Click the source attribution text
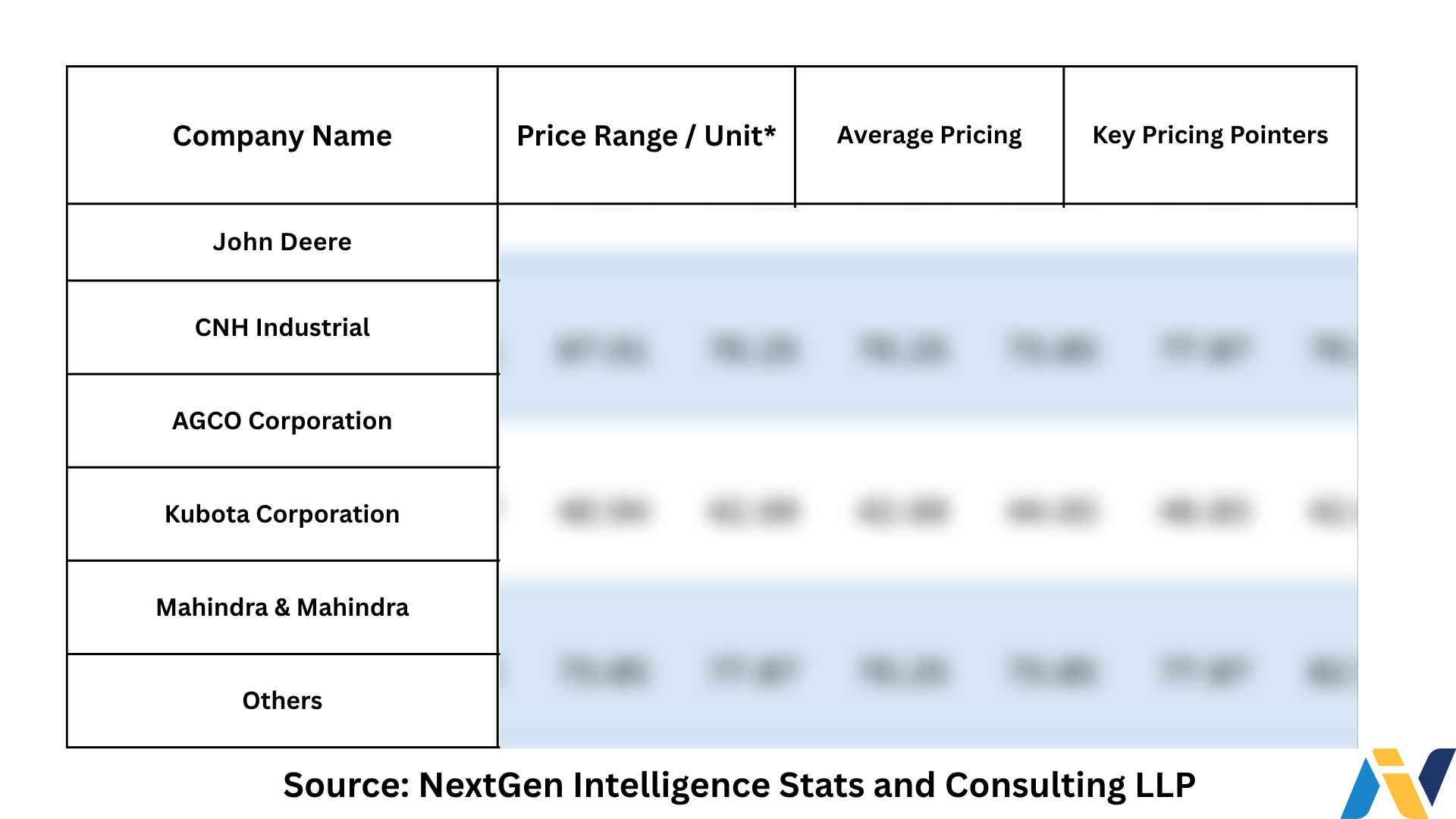The height and width of the screenshot is (819, 1456). [x=739, y=785]
